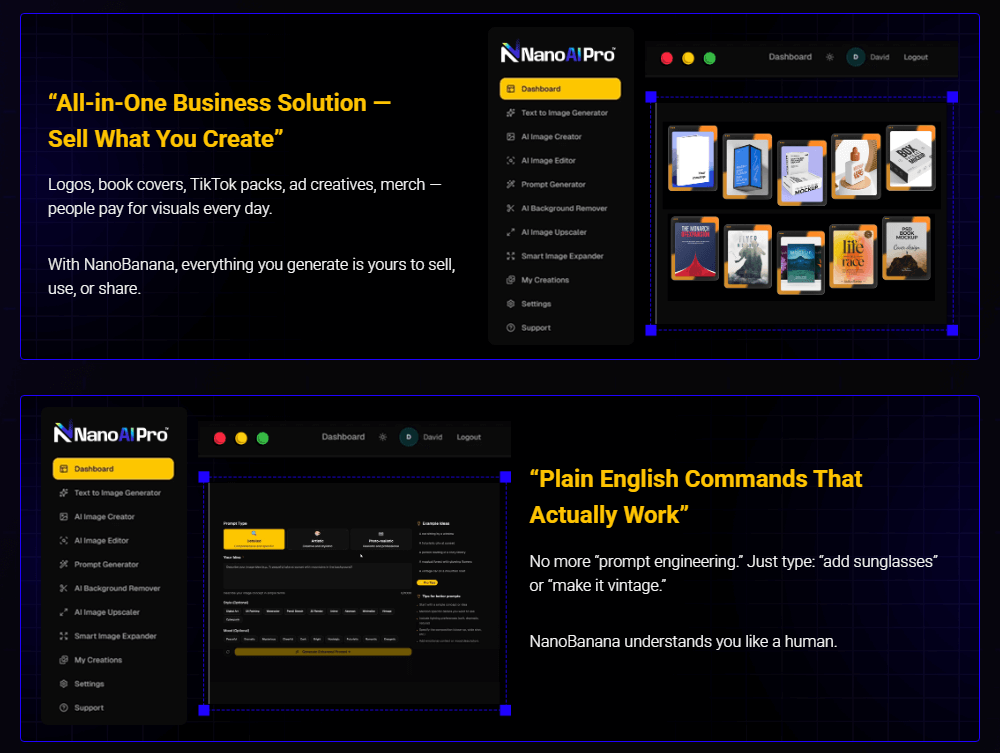Viewport: 1000px width, 753px height.
Task: Toggle the sun theme icon above book mockups
Action: 829,58
